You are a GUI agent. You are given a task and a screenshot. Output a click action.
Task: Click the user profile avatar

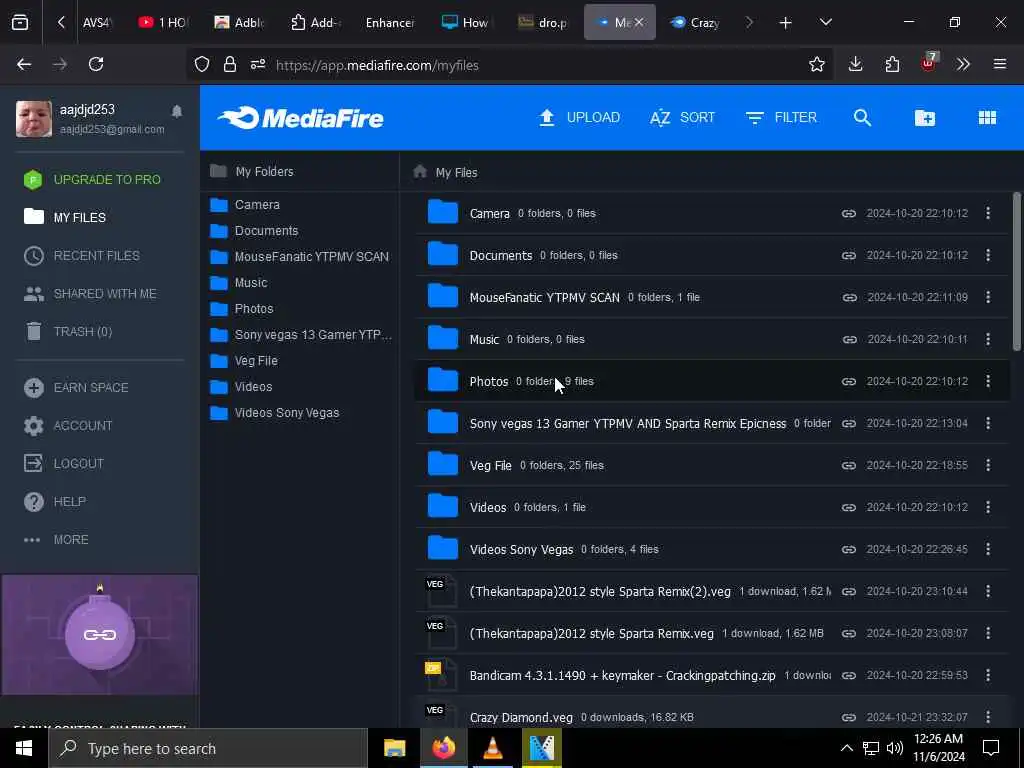pyautogui.click(x=34, y=119)
